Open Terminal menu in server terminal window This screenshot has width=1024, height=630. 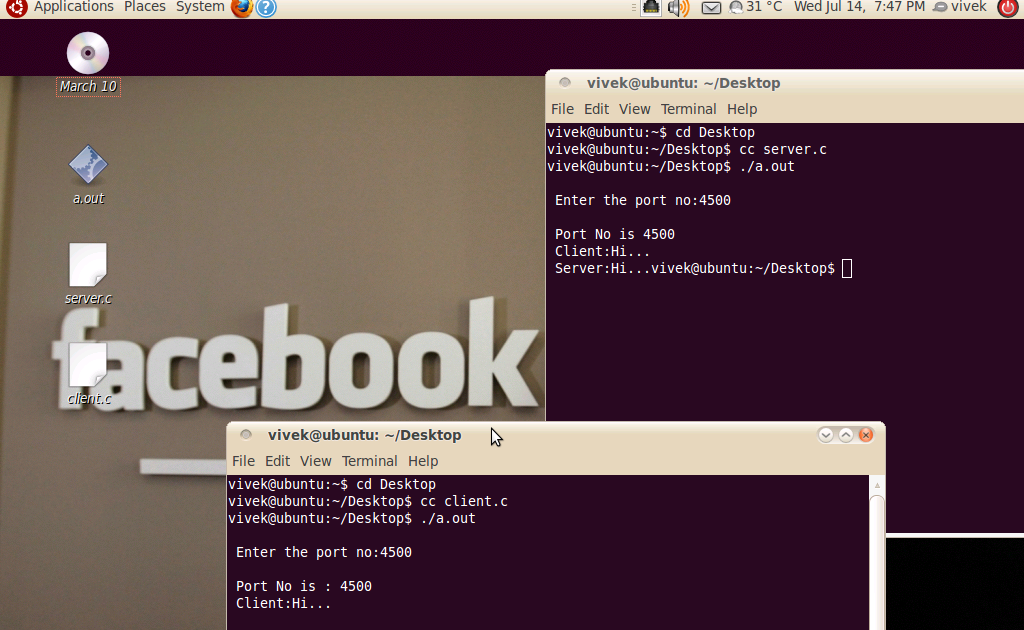pyautogui.click(x=688, y=109)
